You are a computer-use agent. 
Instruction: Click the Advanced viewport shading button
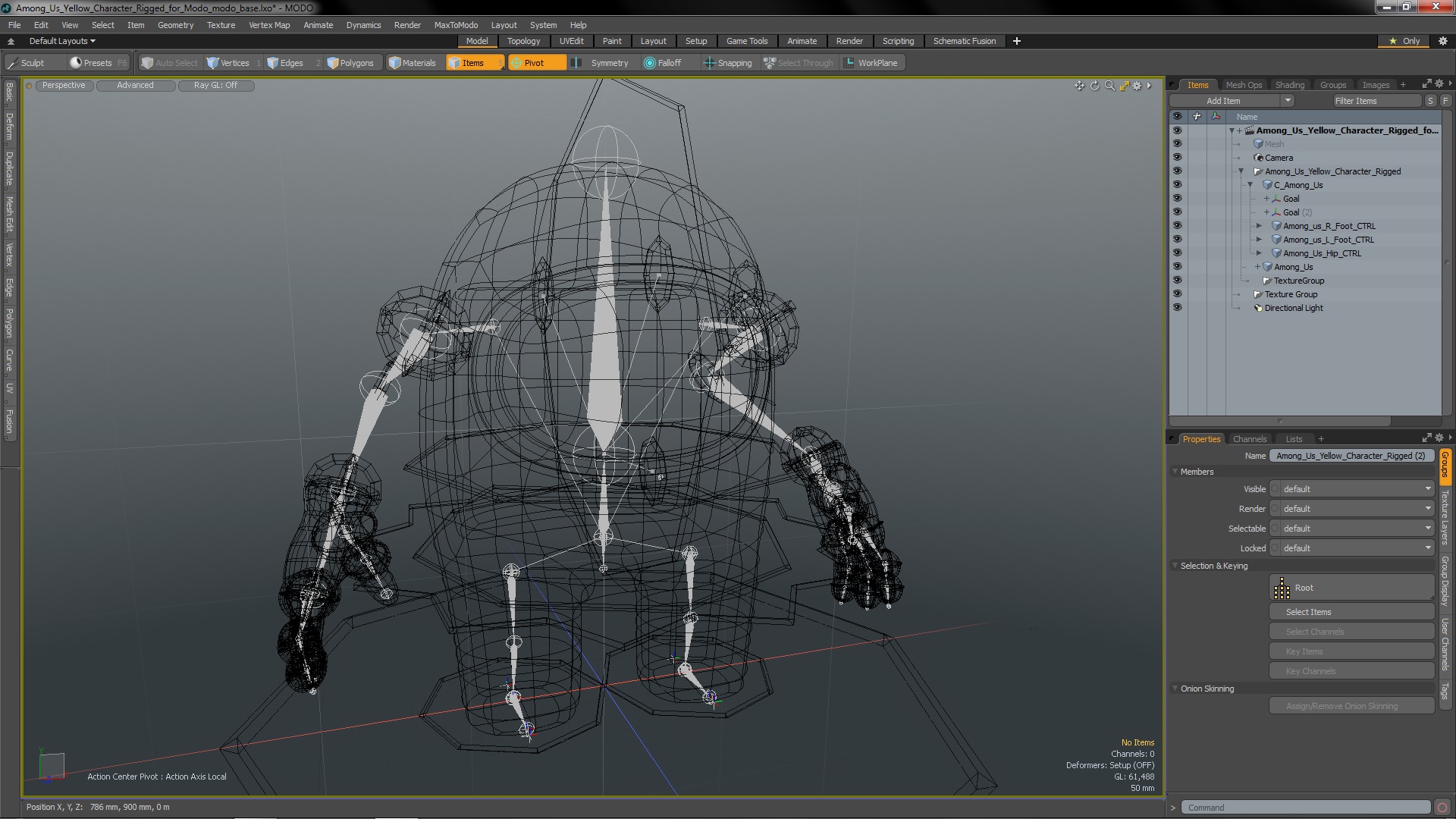pos(135,85)
